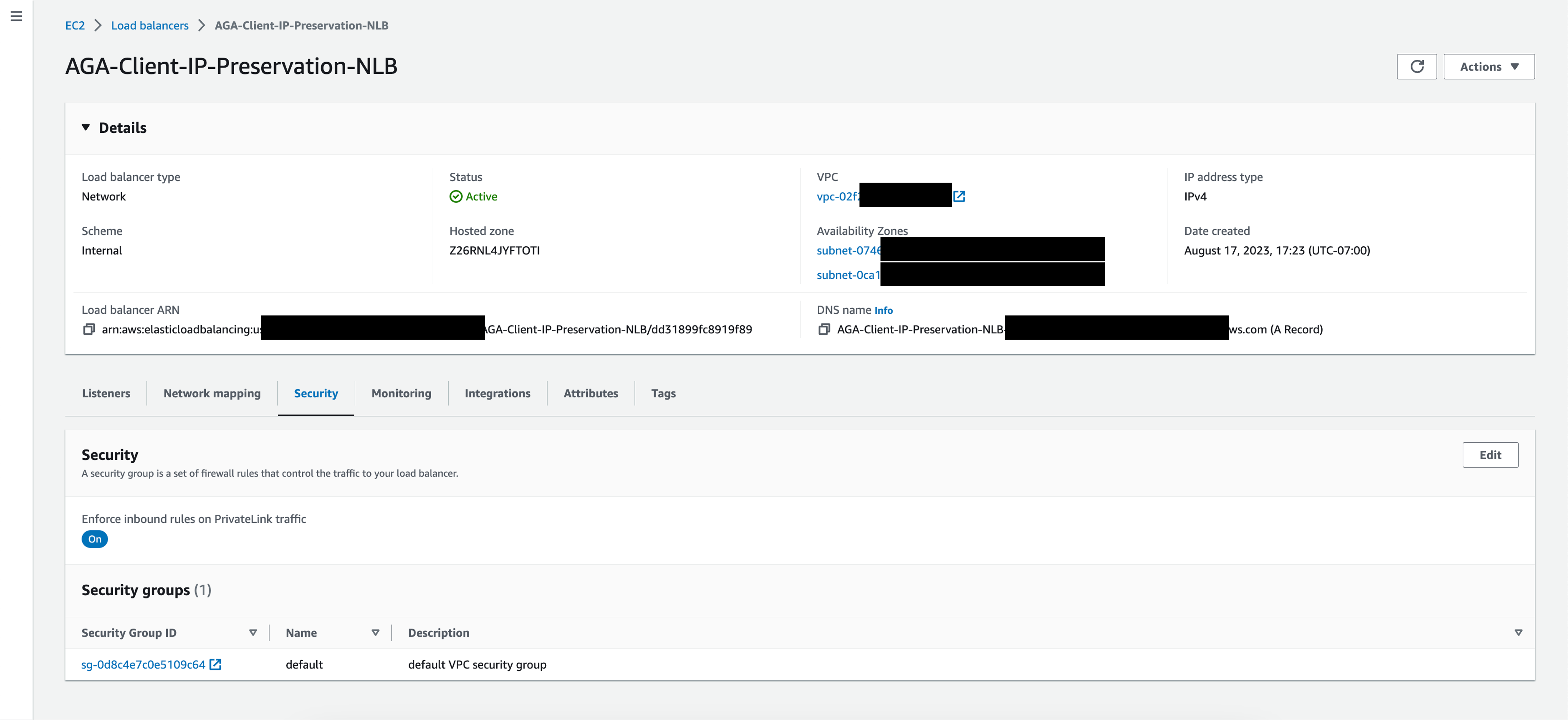Viewport: 1568px width, 721px height.
Task: Open the sg-0d8c4e7c0e5109c64 security group link
Action: (x=143, y=664)
